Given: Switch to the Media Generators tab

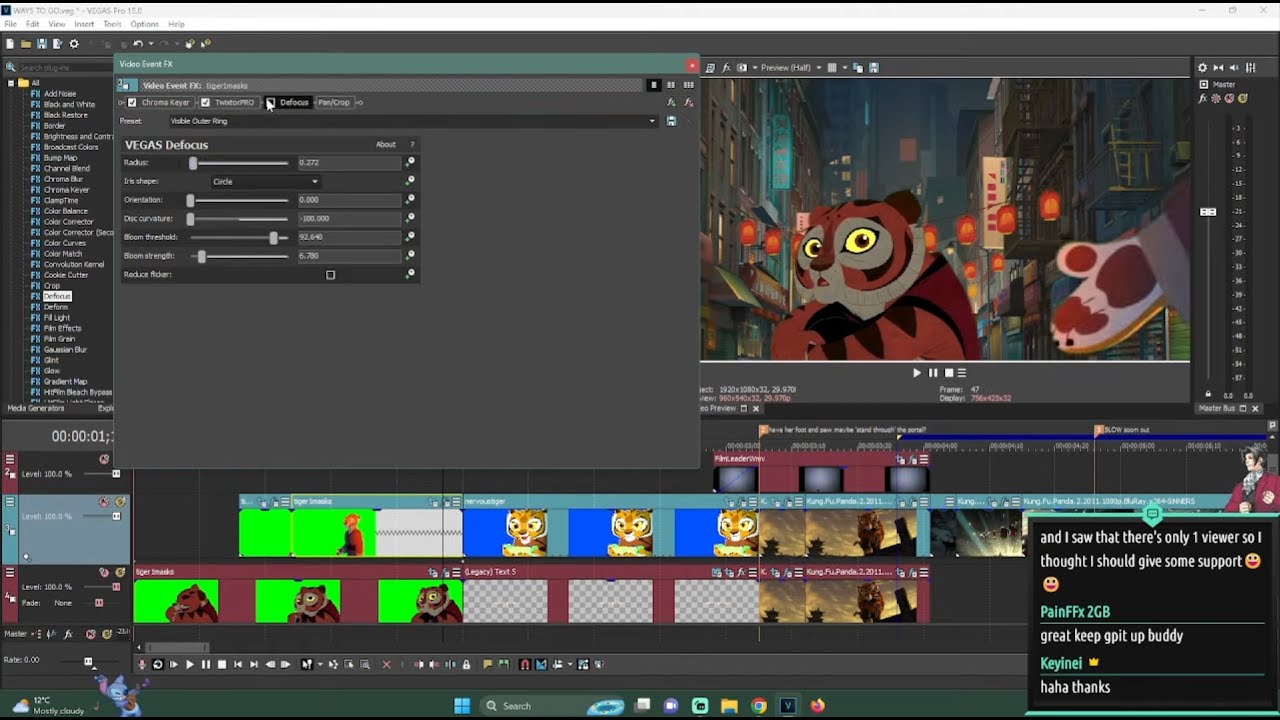Looking at the screenshot, I should pyautogui.click(x=36, y=408).
